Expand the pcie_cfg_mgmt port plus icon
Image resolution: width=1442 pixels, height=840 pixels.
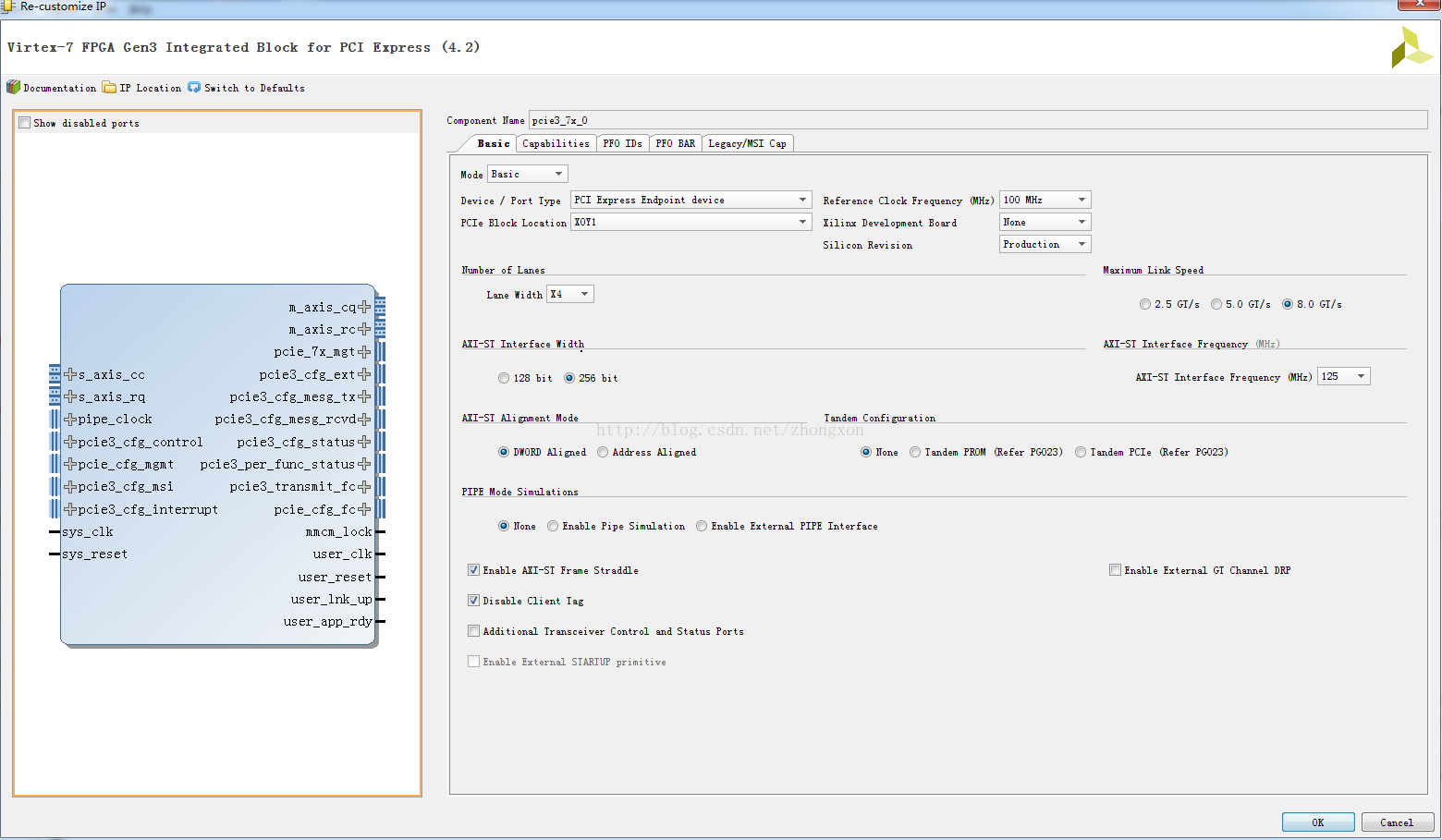point(70,464)
